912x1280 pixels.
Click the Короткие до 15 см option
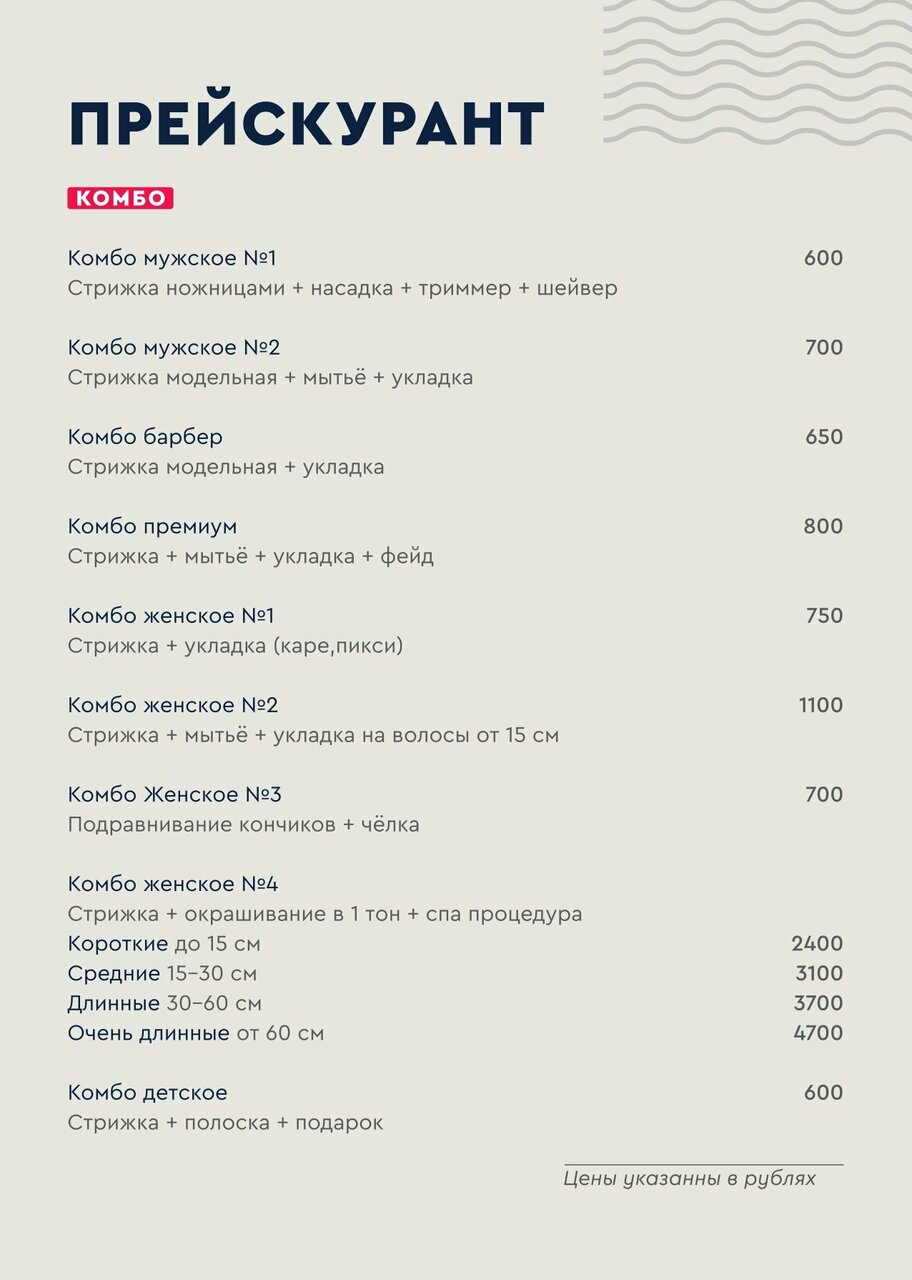[164, 944]
